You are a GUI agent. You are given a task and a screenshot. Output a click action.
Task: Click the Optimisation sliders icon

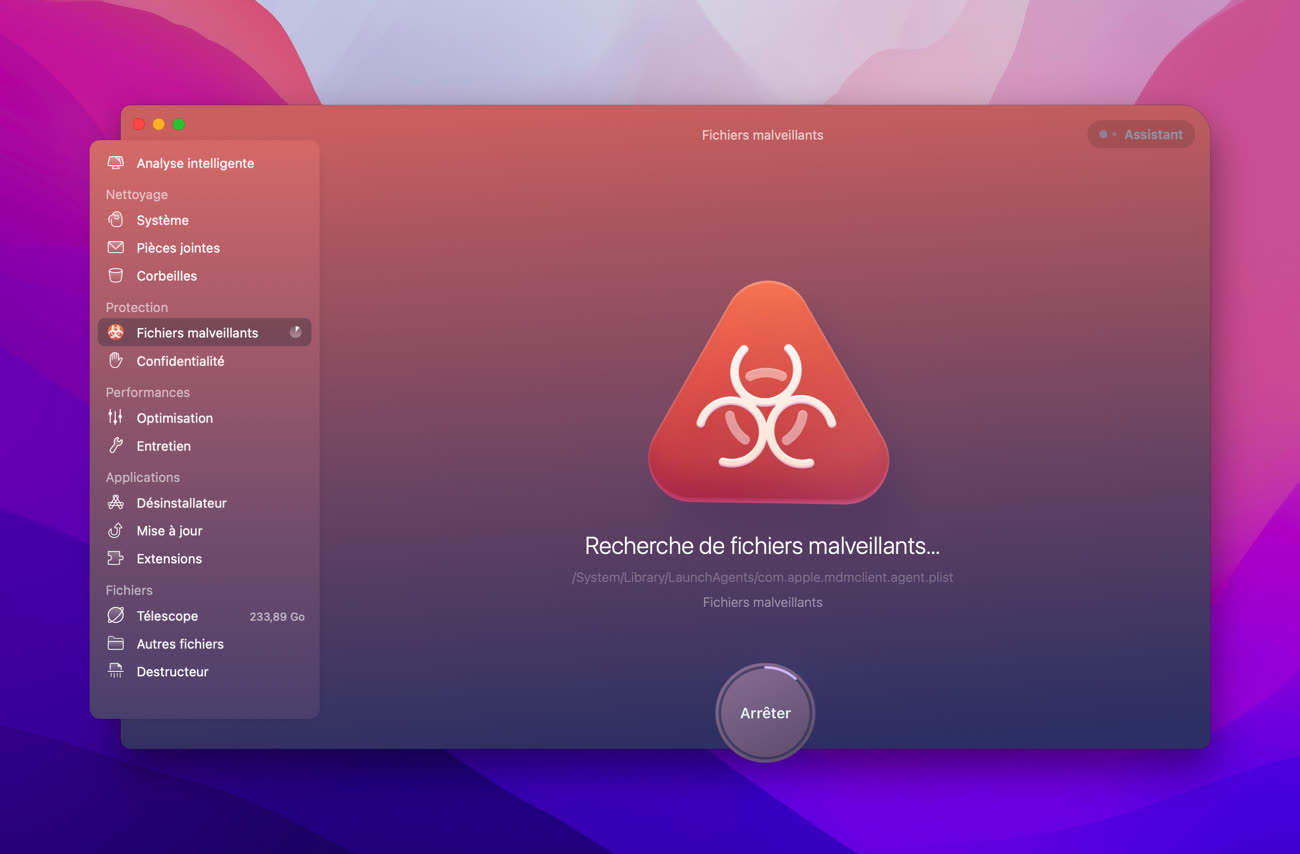116,418
